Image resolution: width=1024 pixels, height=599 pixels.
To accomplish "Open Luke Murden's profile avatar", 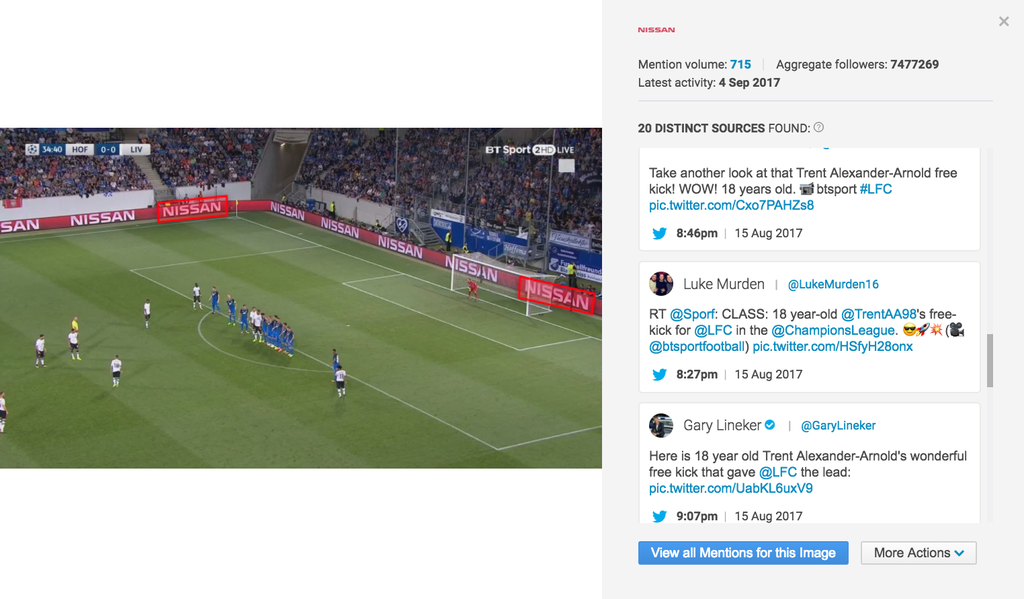I will pos(661,284).
